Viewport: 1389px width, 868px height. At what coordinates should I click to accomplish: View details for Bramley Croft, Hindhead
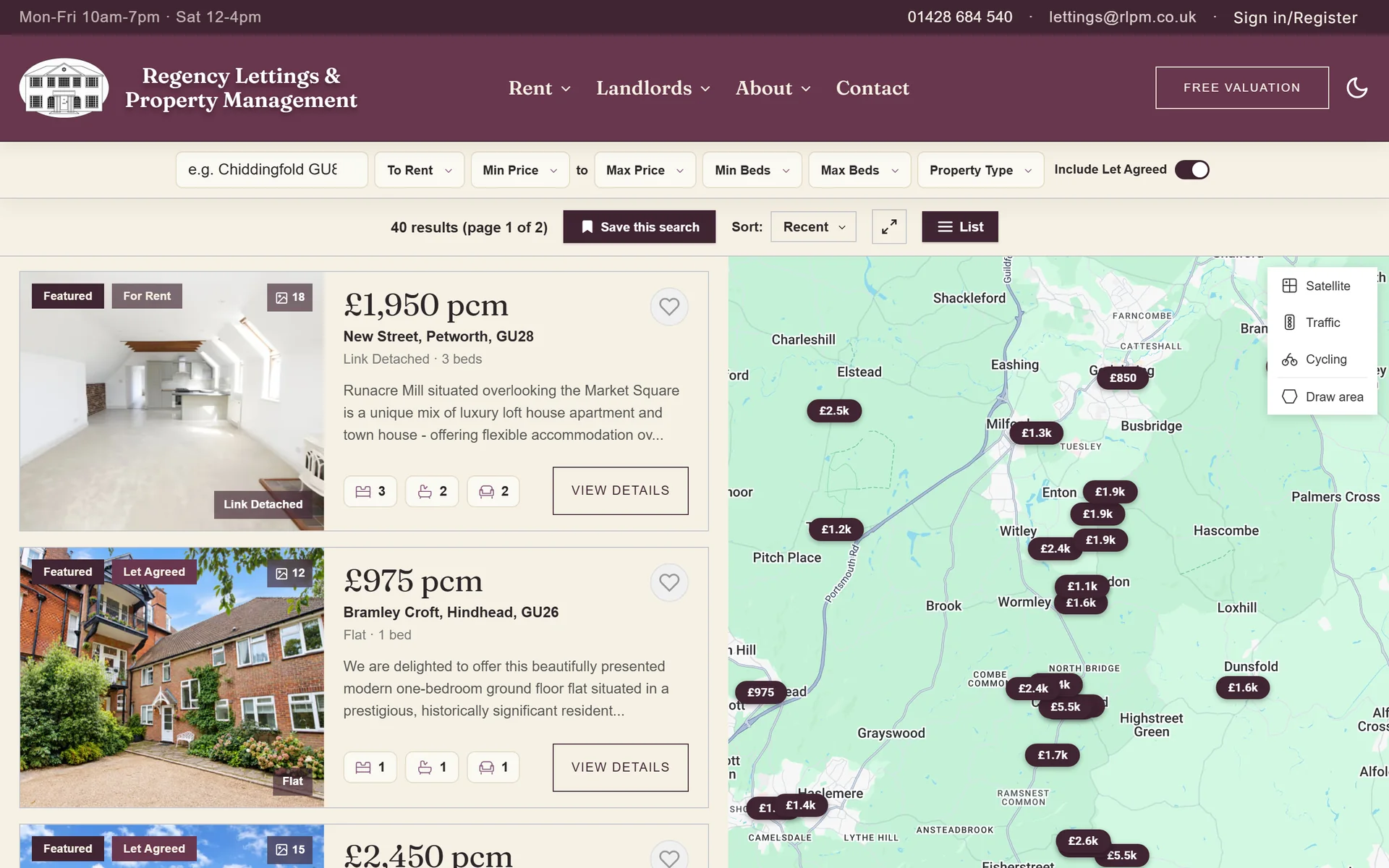(x=620, y=767)
